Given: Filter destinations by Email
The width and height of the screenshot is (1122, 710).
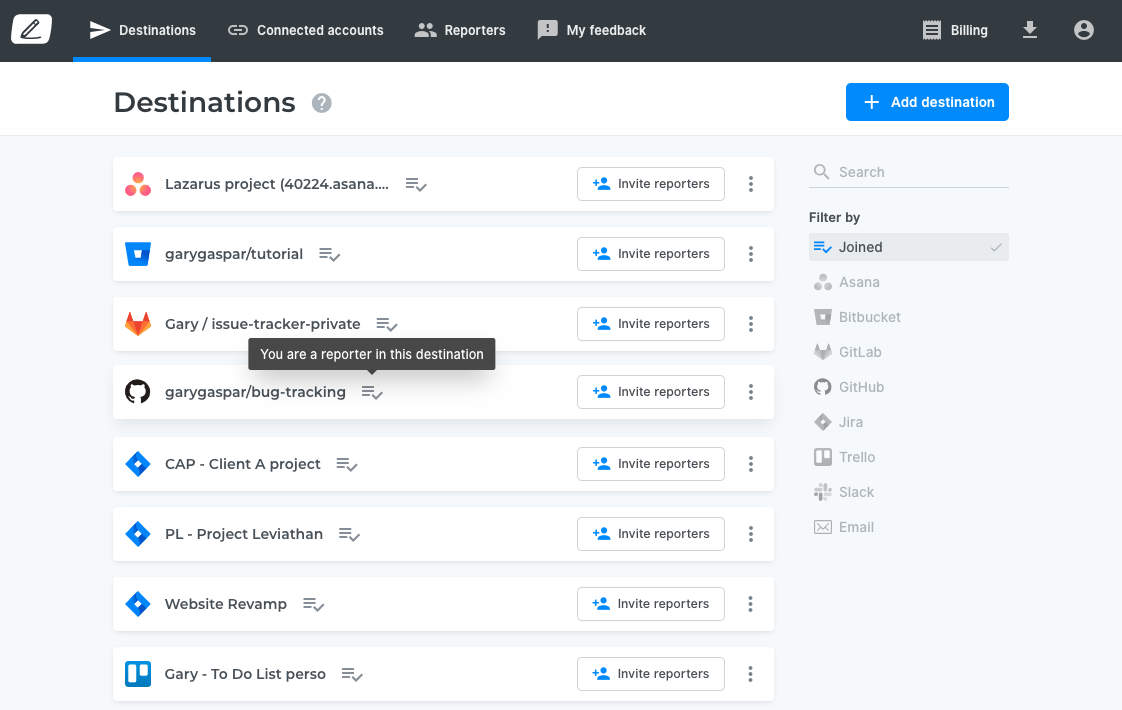Looking at the screenshot, I should (844, 527).
